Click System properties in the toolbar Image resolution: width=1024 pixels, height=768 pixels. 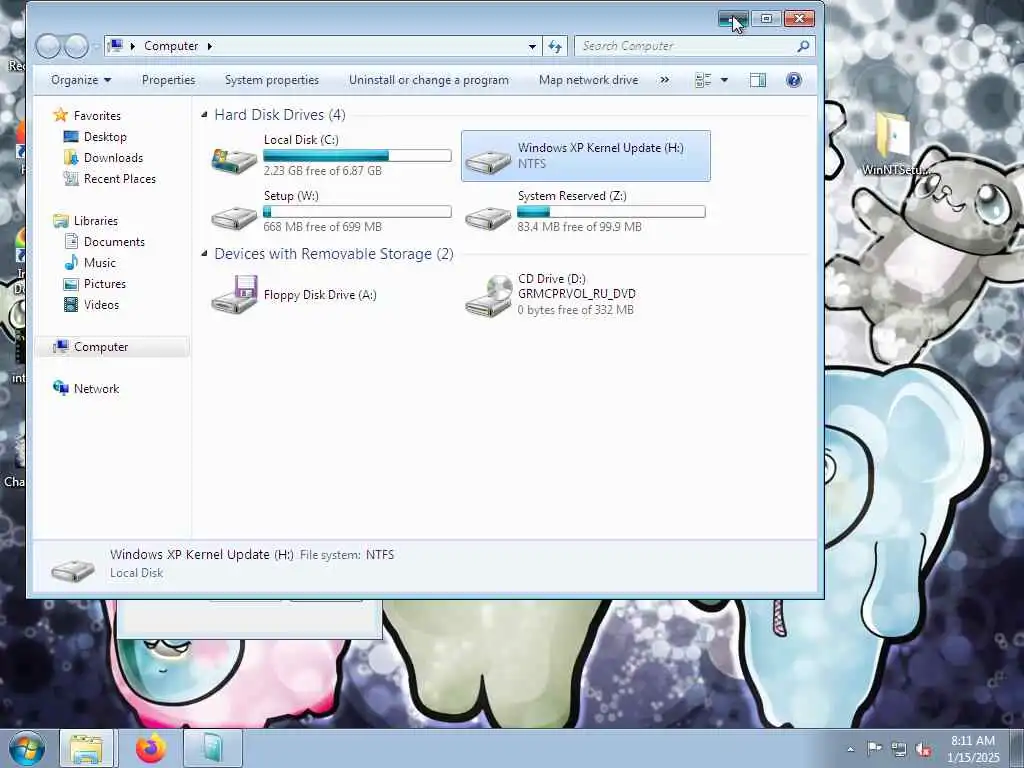[272, 80]
